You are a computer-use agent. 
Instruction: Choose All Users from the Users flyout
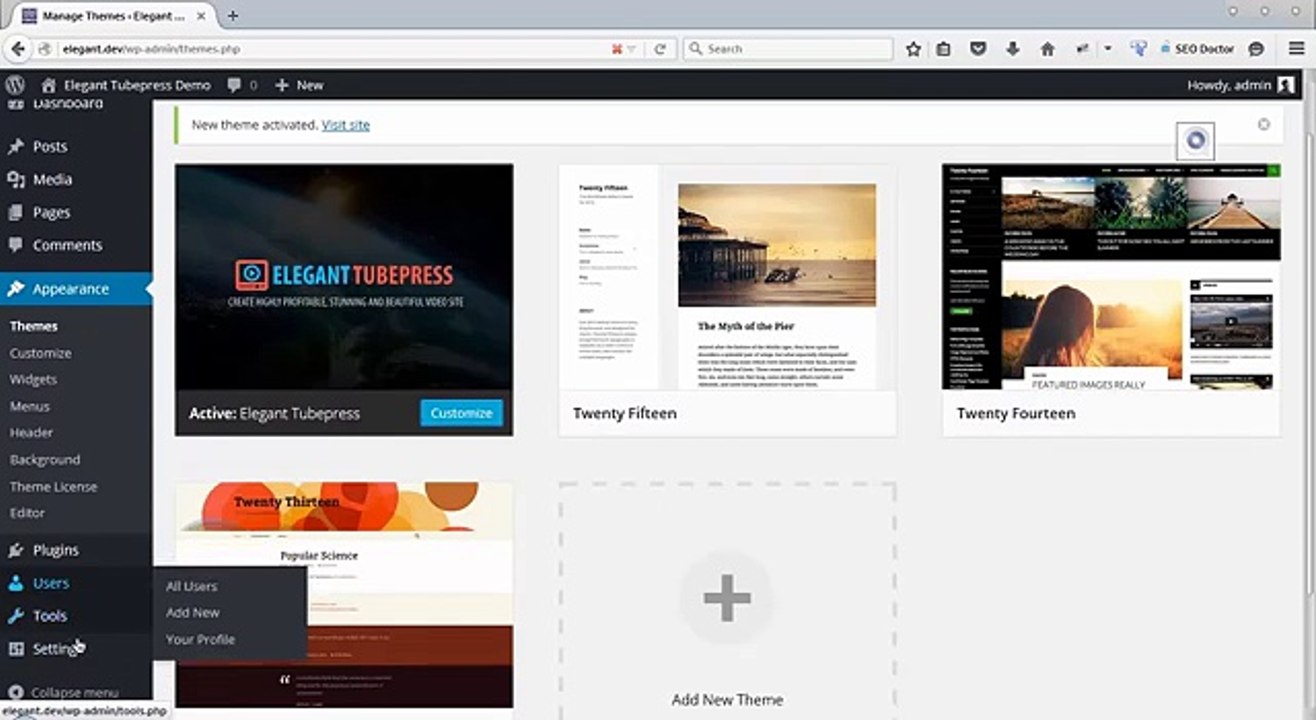click(x=192, y=586)
